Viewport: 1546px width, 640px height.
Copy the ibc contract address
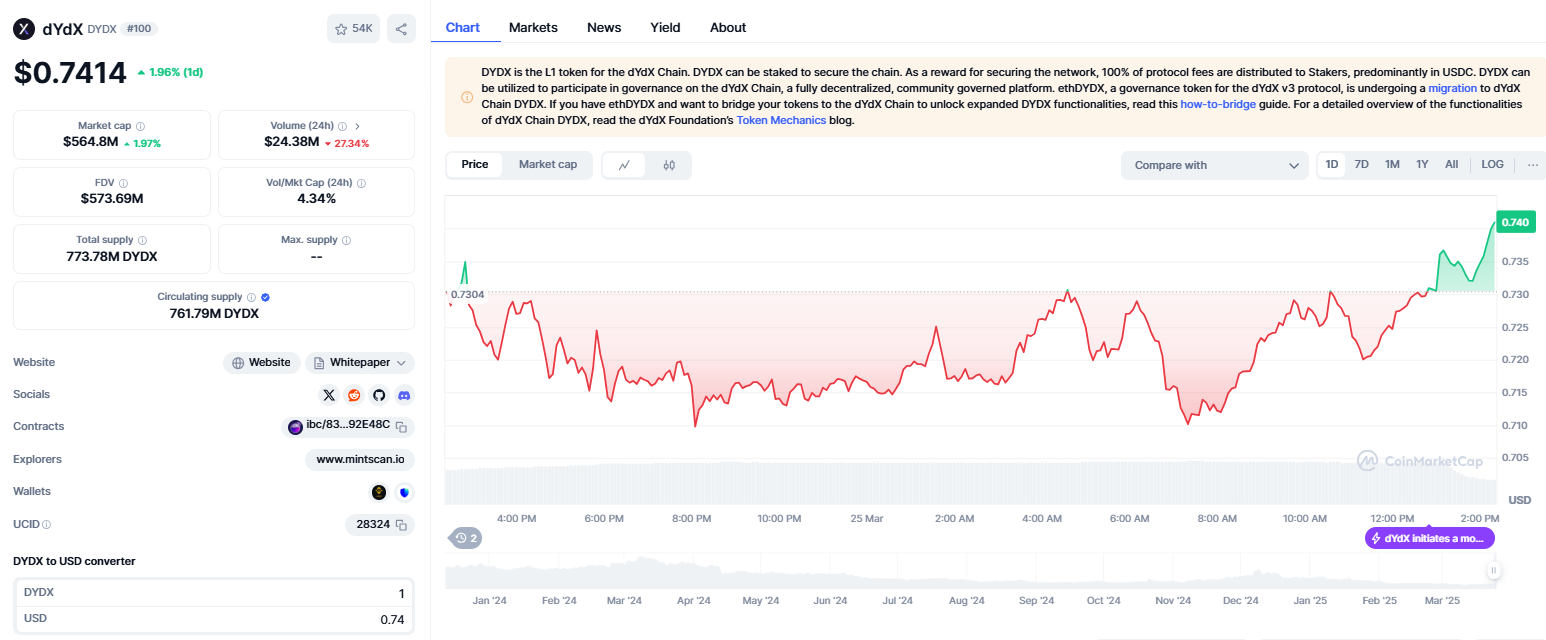(x=401, y=427)
